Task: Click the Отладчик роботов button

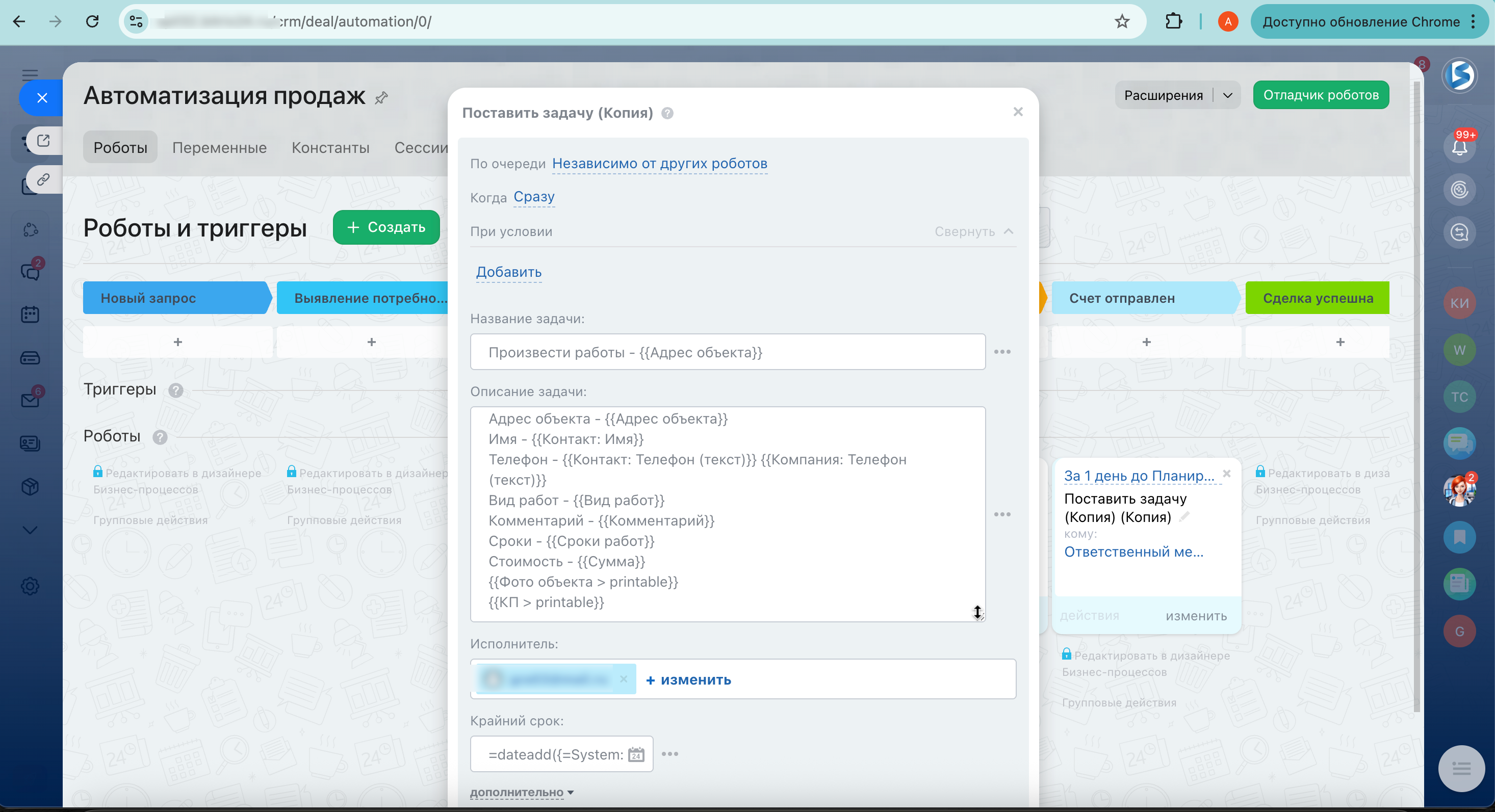Action: pyautogui.click(x=1320, y=95)
